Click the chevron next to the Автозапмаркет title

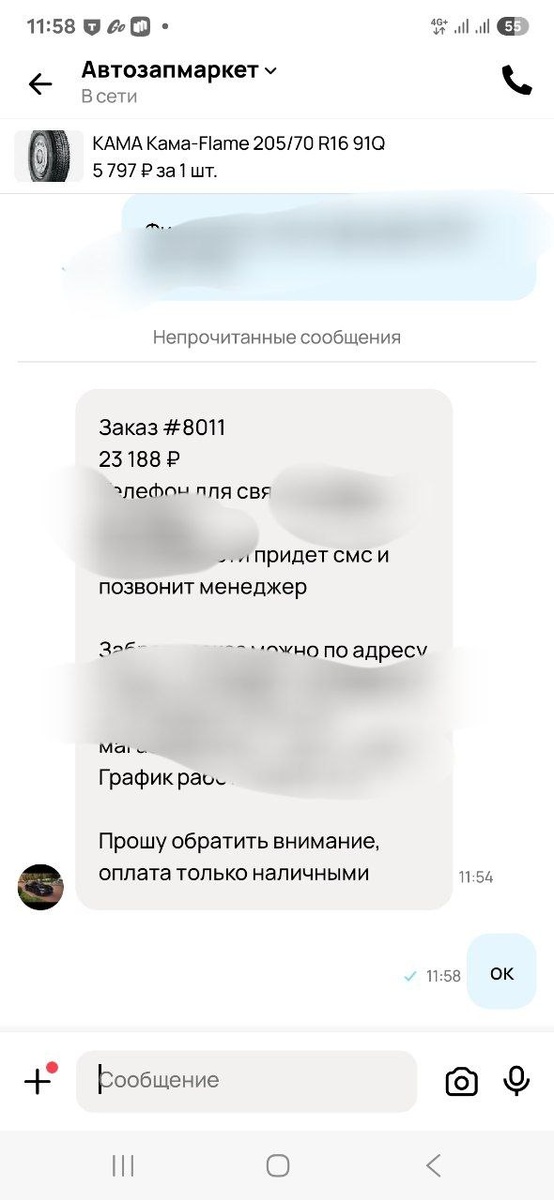coord(270,71)
